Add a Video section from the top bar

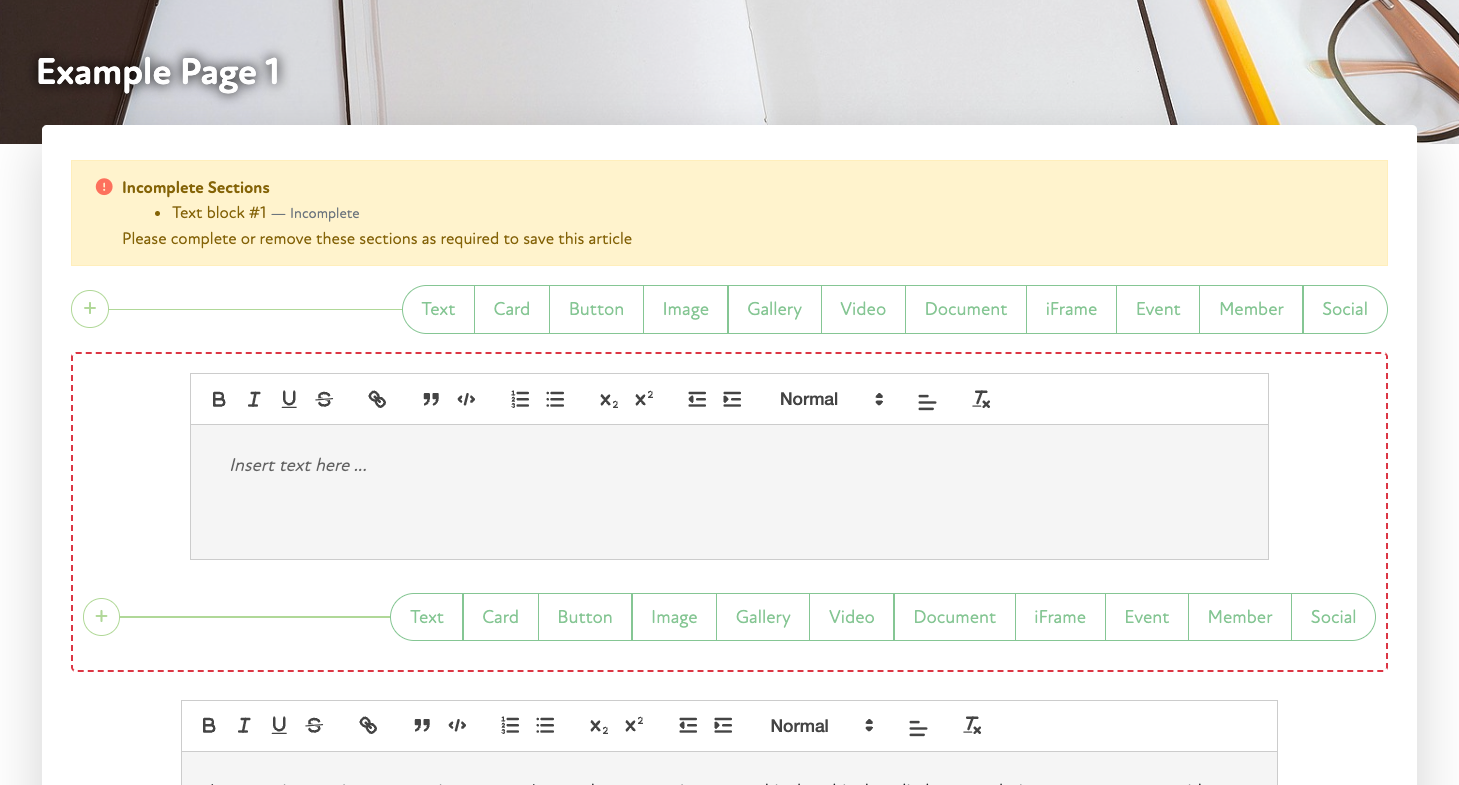coord(863,309)
